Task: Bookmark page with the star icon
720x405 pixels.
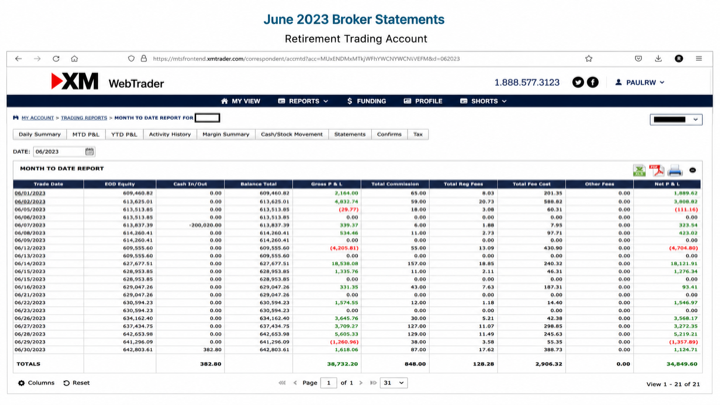Action: 589,59
